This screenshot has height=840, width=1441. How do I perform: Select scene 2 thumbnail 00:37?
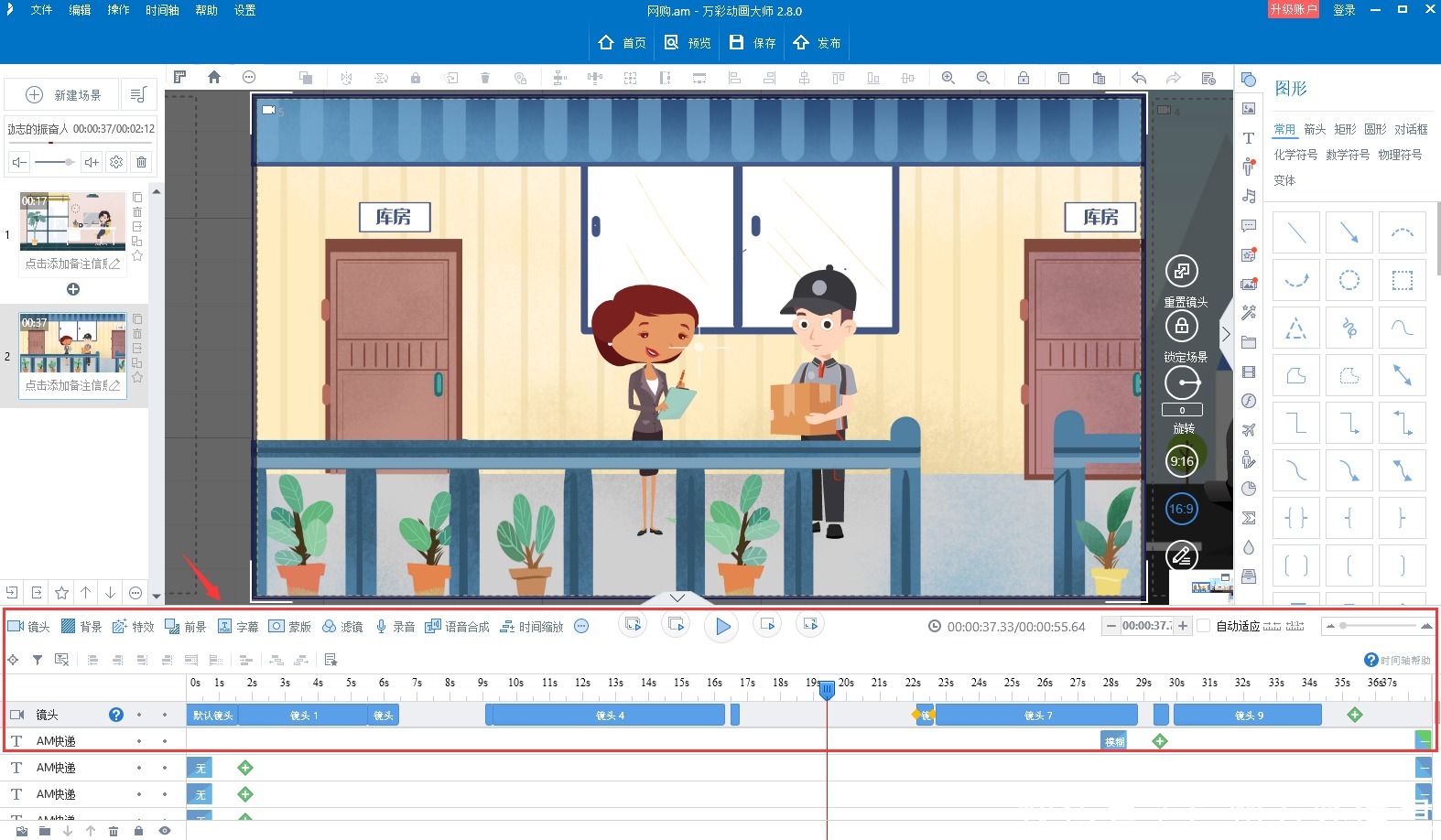[73, 343]
